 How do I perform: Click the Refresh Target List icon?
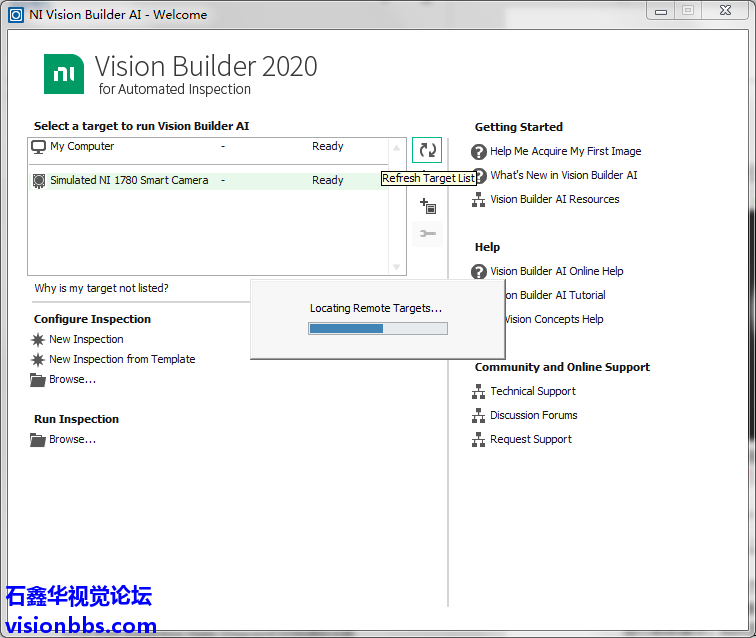click(427, 150)
